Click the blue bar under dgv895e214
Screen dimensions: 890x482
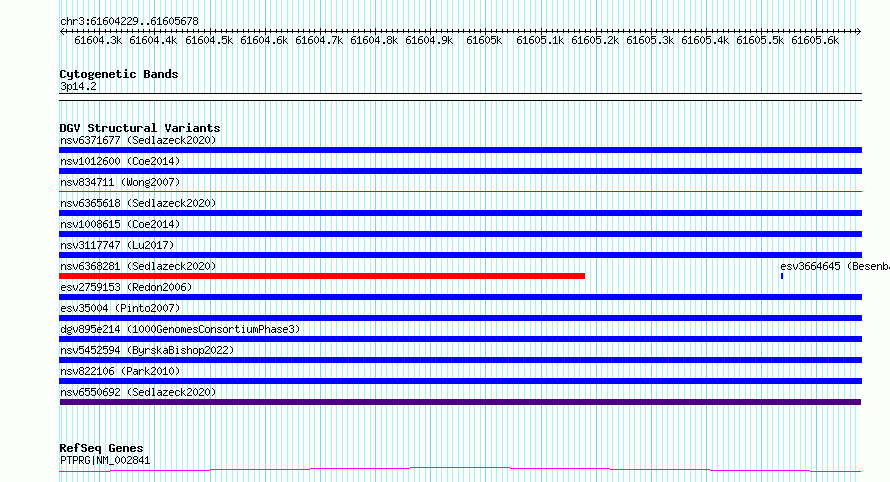460,339
